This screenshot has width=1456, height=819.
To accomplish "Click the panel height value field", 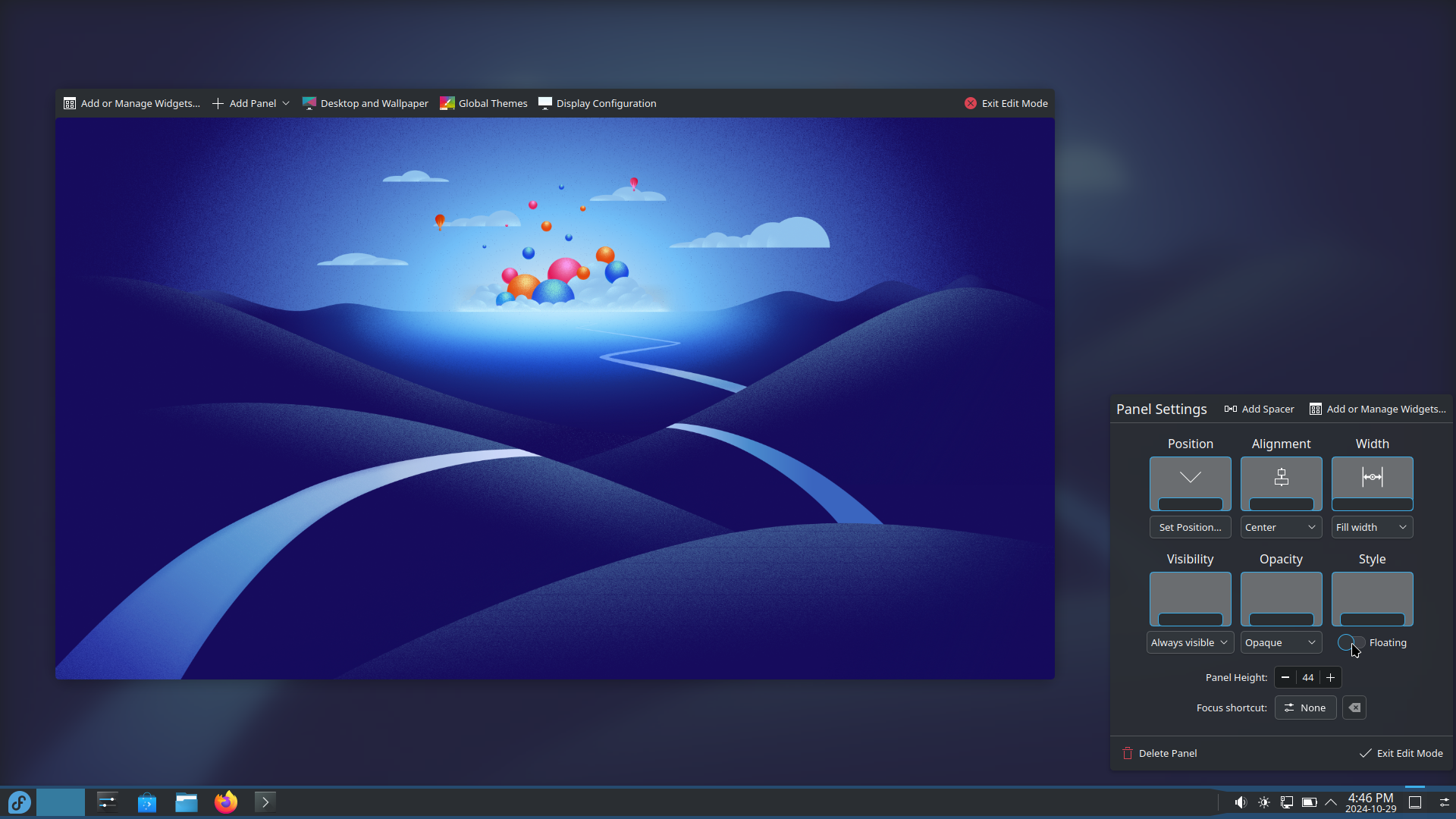I will [1308, 677].
